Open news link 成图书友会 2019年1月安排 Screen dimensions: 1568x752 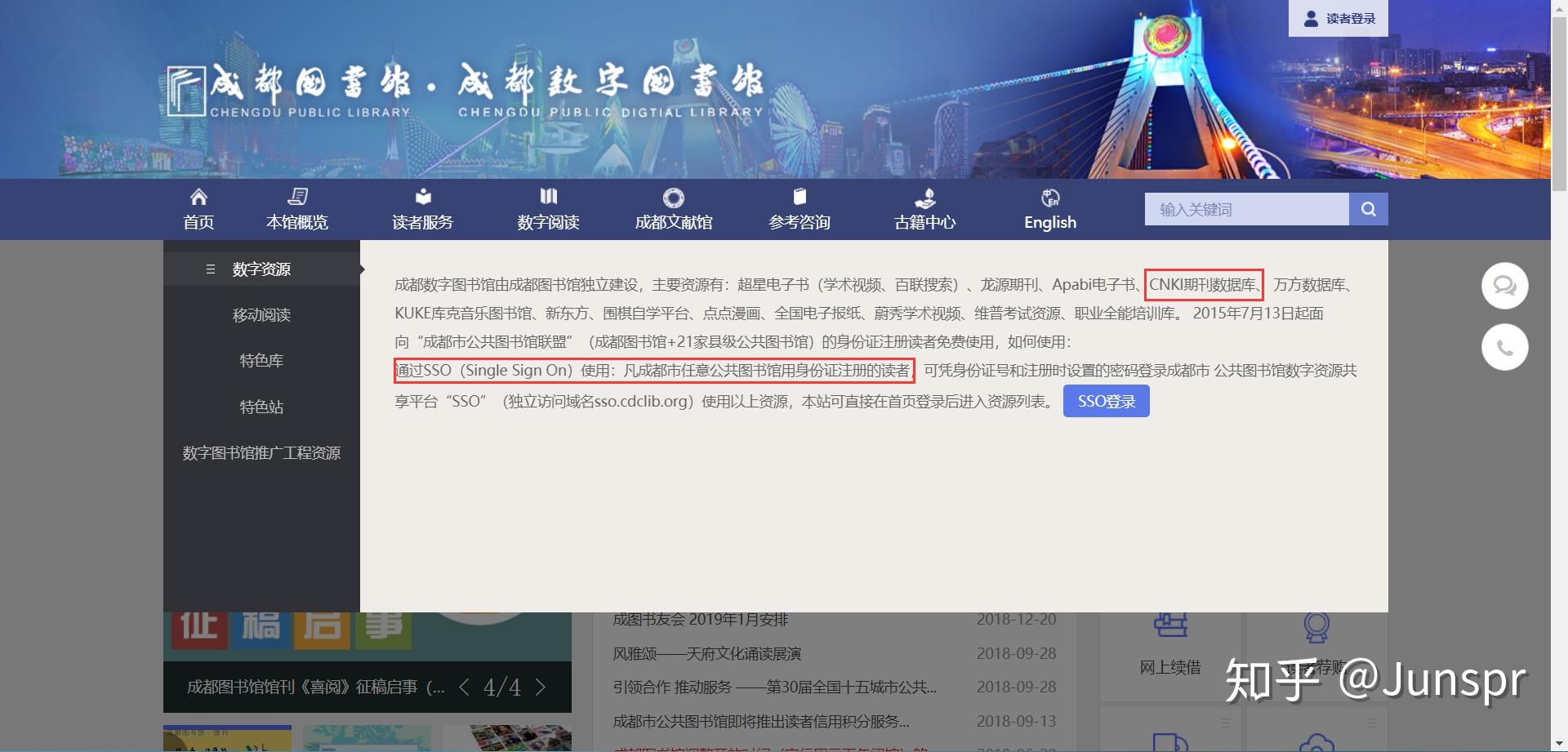coord(701,620)
